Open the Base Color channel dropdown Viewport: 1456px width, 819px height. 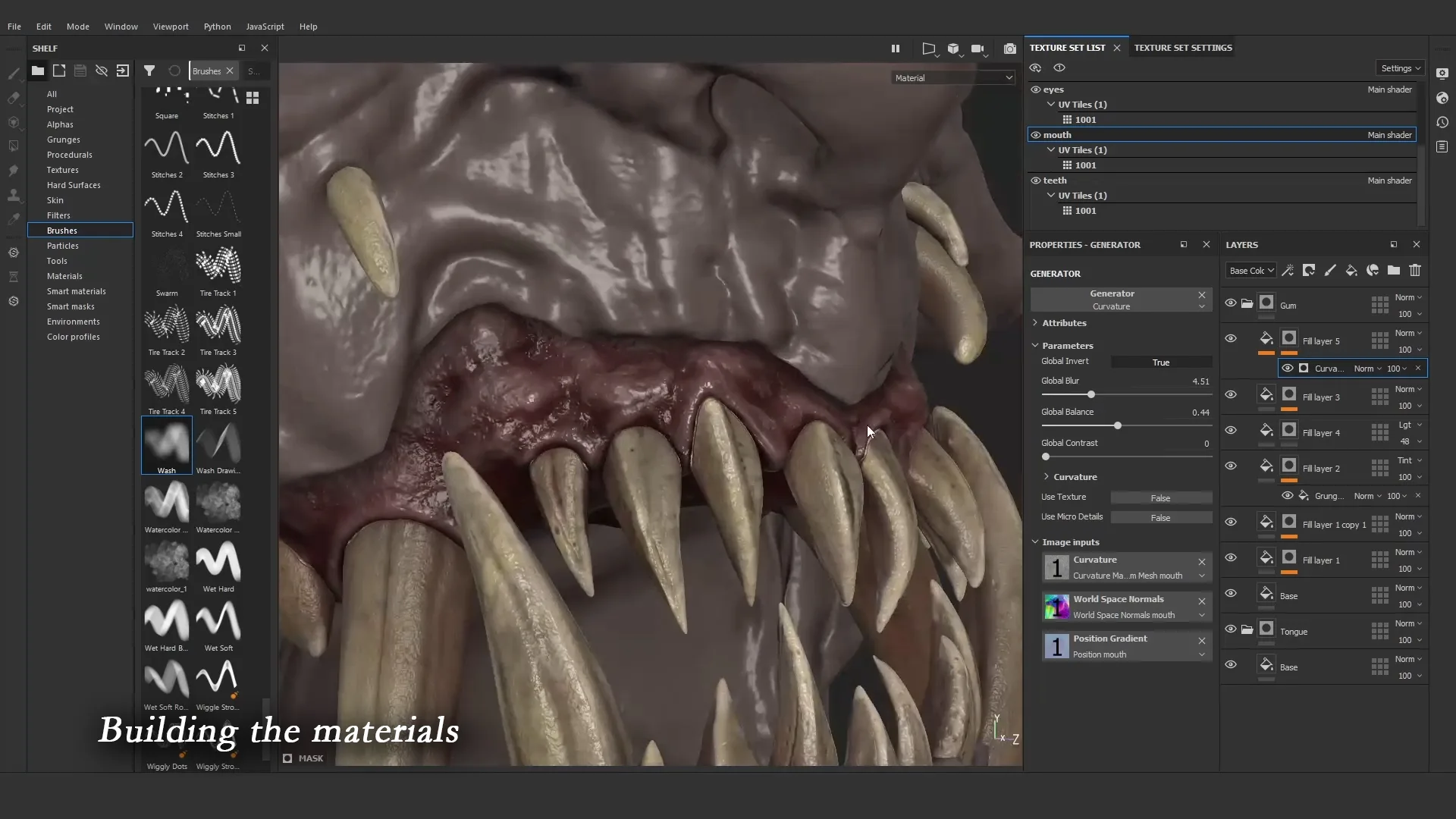(1250, 271)
